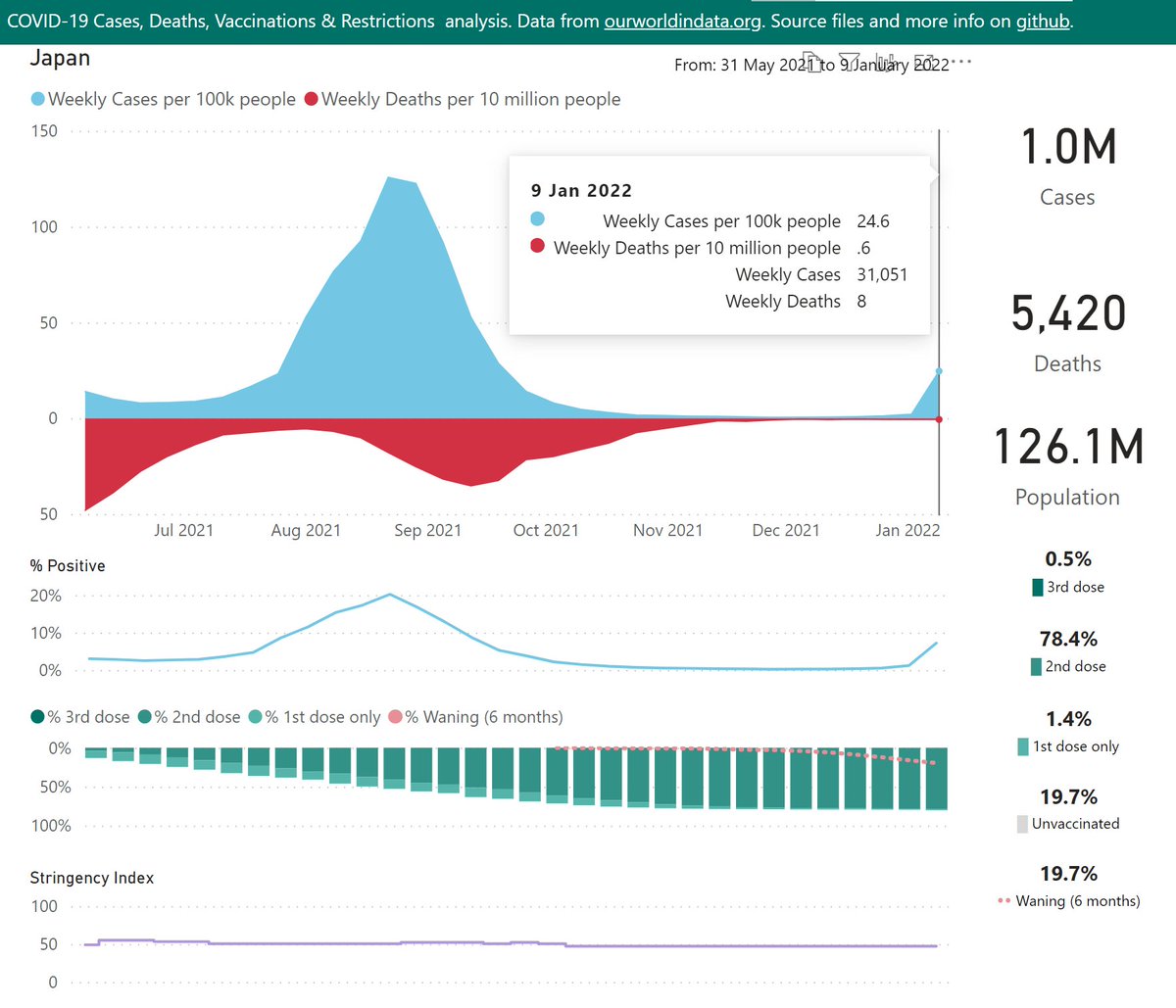Toggle Weekly Deaths per 10 million legend
Screen dimensions: 1176x1008
click(463, 99)
